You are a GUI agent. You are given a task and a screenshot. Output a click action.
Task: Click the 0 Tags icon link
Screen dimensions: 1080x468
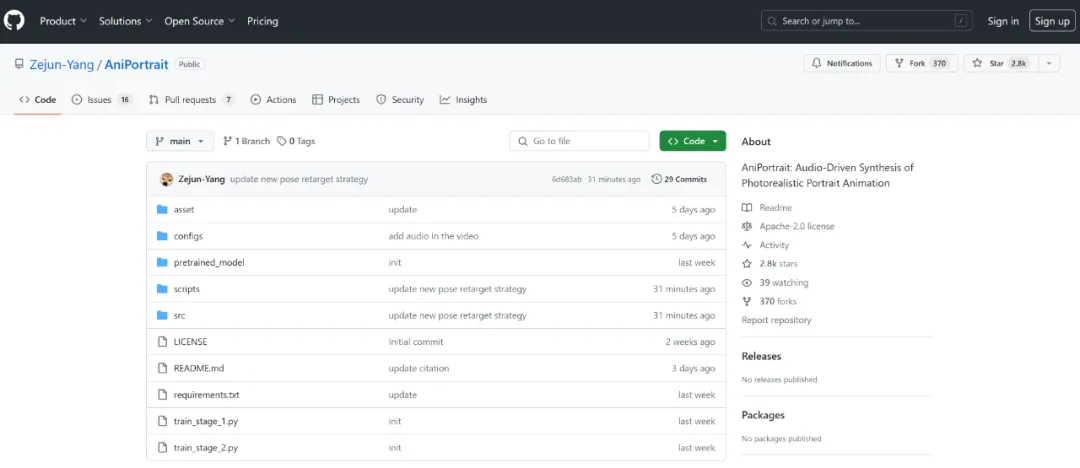tap(296, 141)
